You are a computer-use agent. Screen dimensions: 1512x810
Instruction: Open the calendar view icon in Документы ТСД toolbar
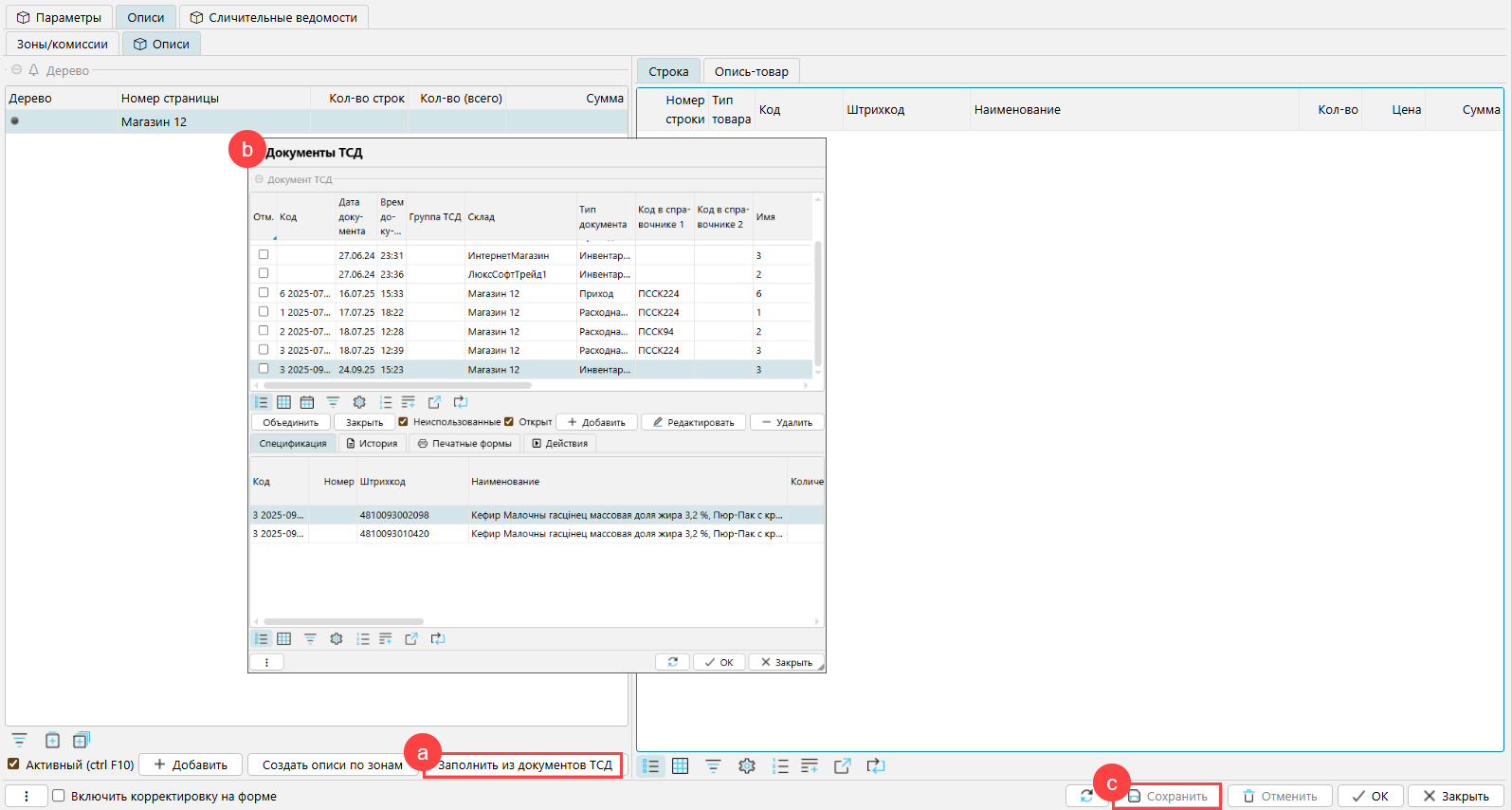pyautogui.click(x=307, y=403)
